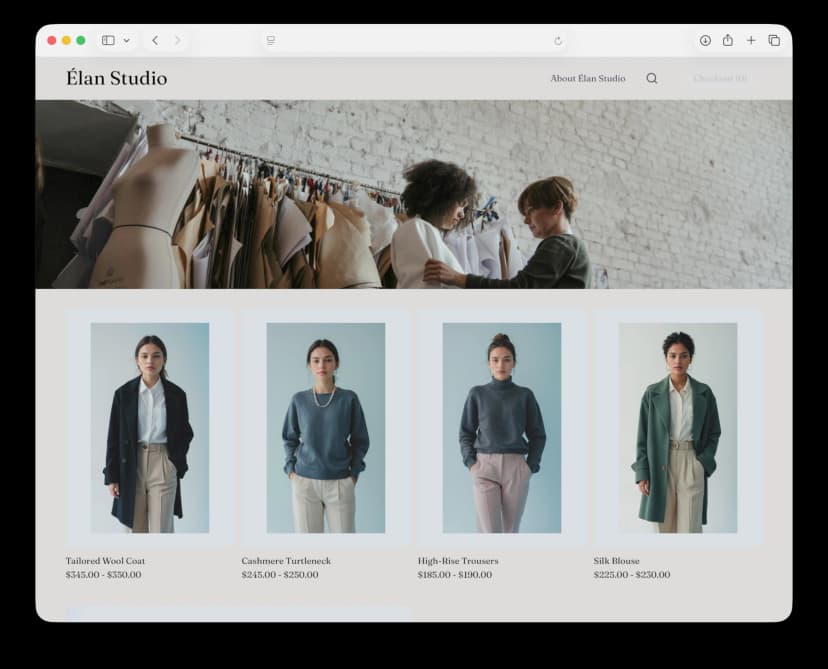Open the Share menu
The width and height of the screenshot is (828, 669).
point(728,40)
